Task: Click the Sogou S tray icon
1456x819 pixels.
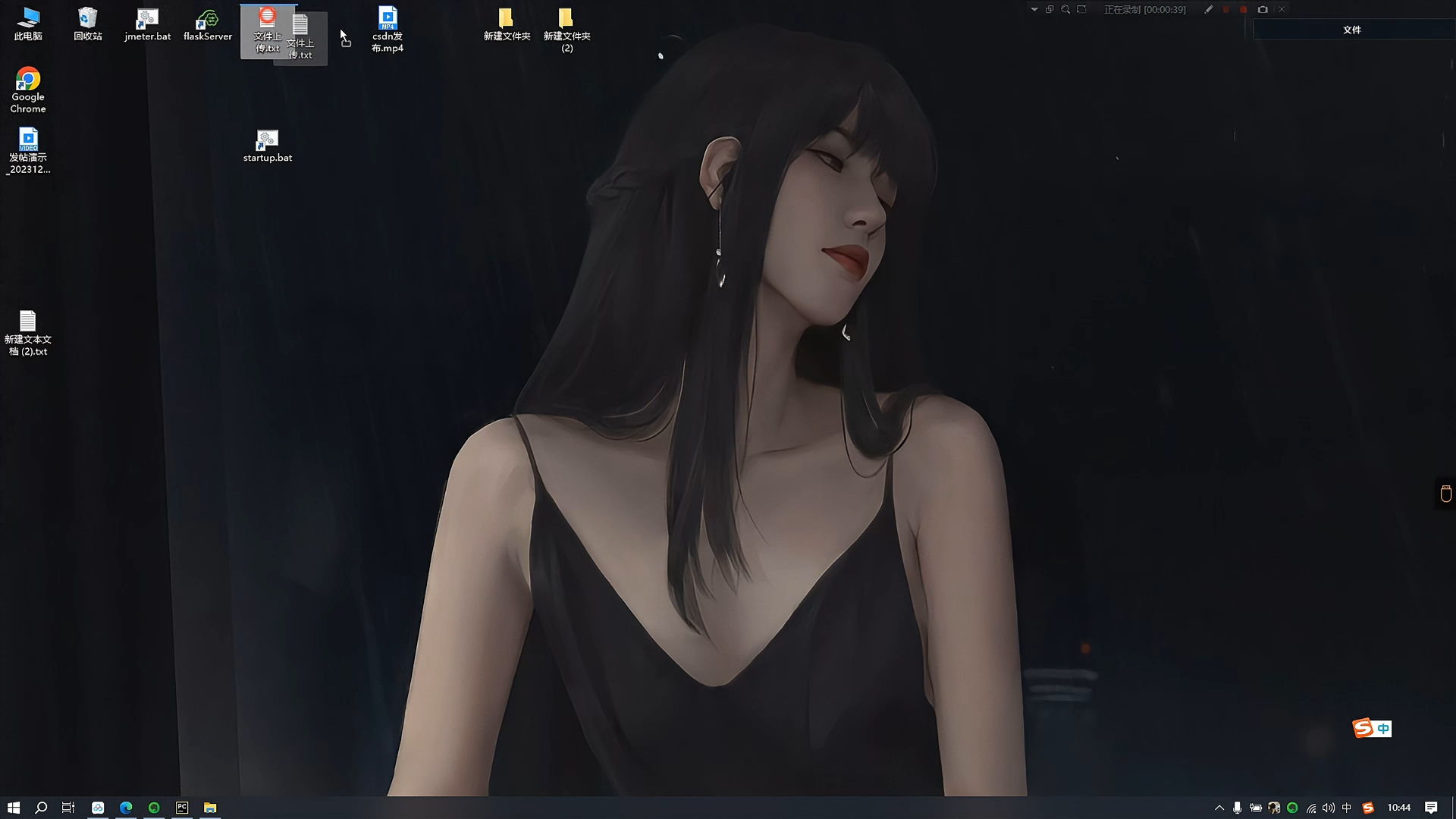Action: [1368, 808]
